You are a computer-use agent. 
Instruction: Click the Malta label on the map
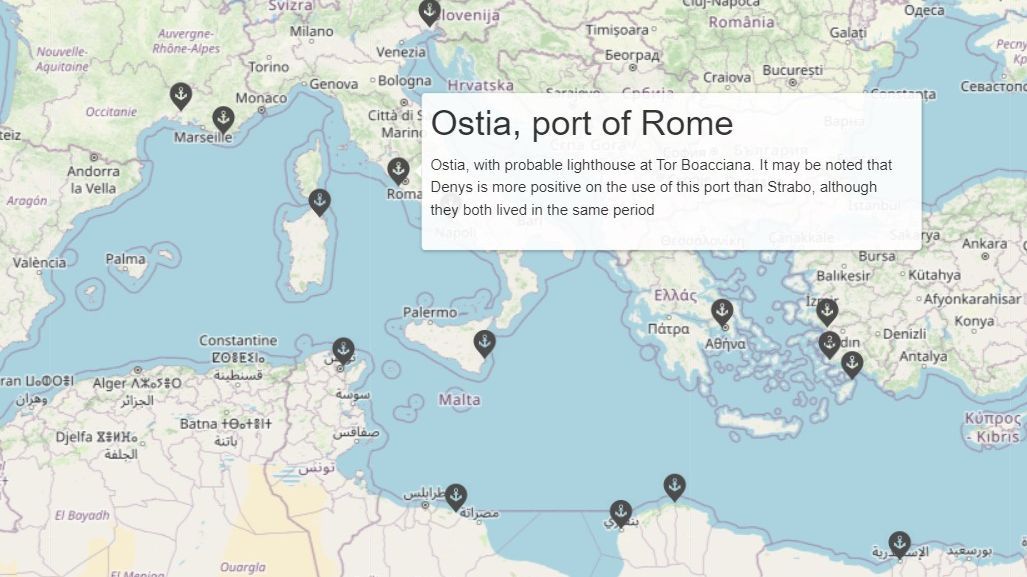point(459,400)
